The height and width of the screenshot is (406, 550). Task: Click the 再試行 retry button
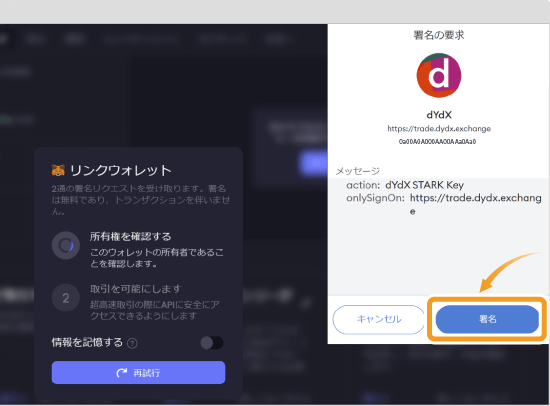tap(138, 373)
